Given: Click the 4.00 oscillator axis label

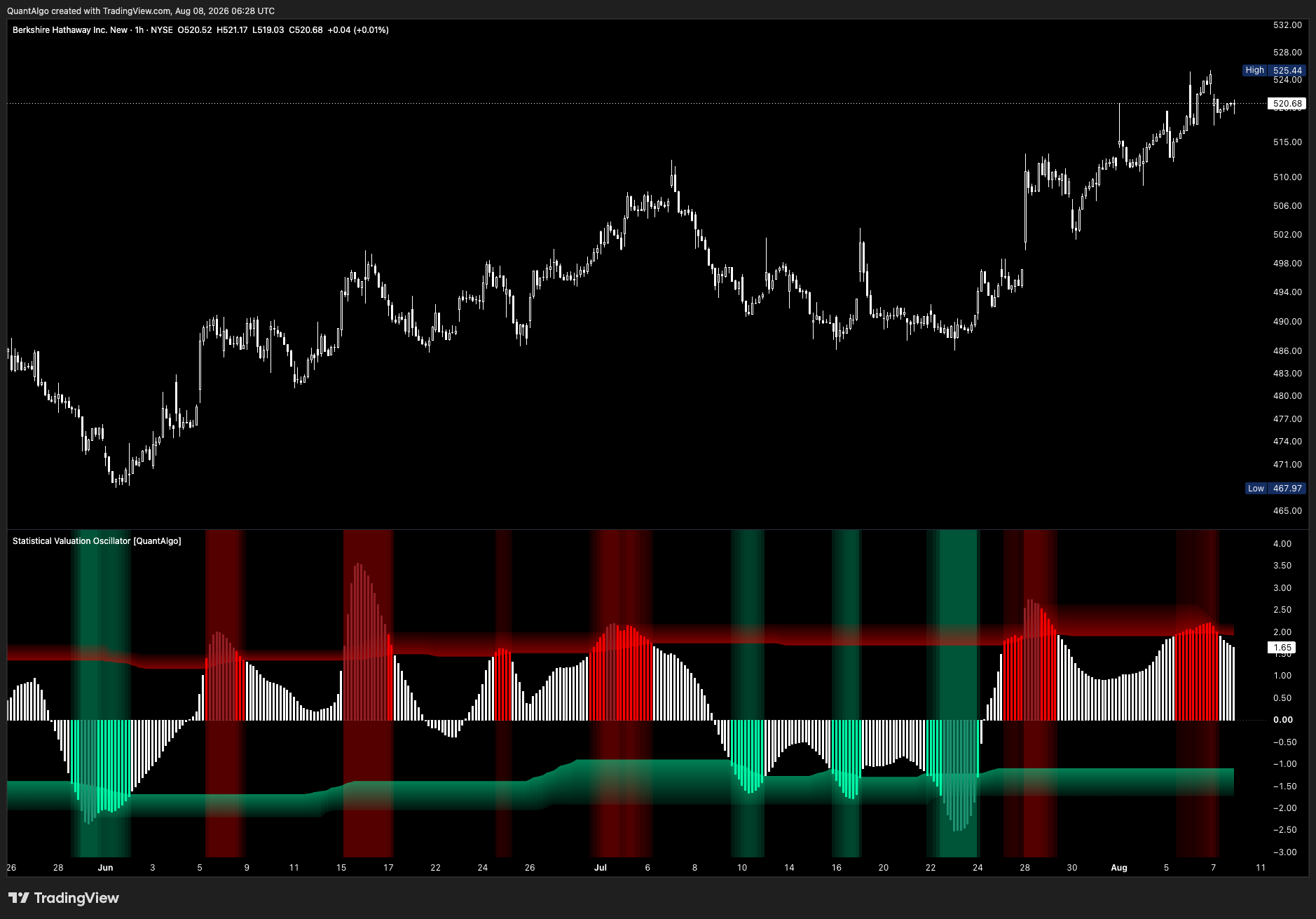Looking at the screenshot, I should pyautogui.click(x=1282, y=544).
